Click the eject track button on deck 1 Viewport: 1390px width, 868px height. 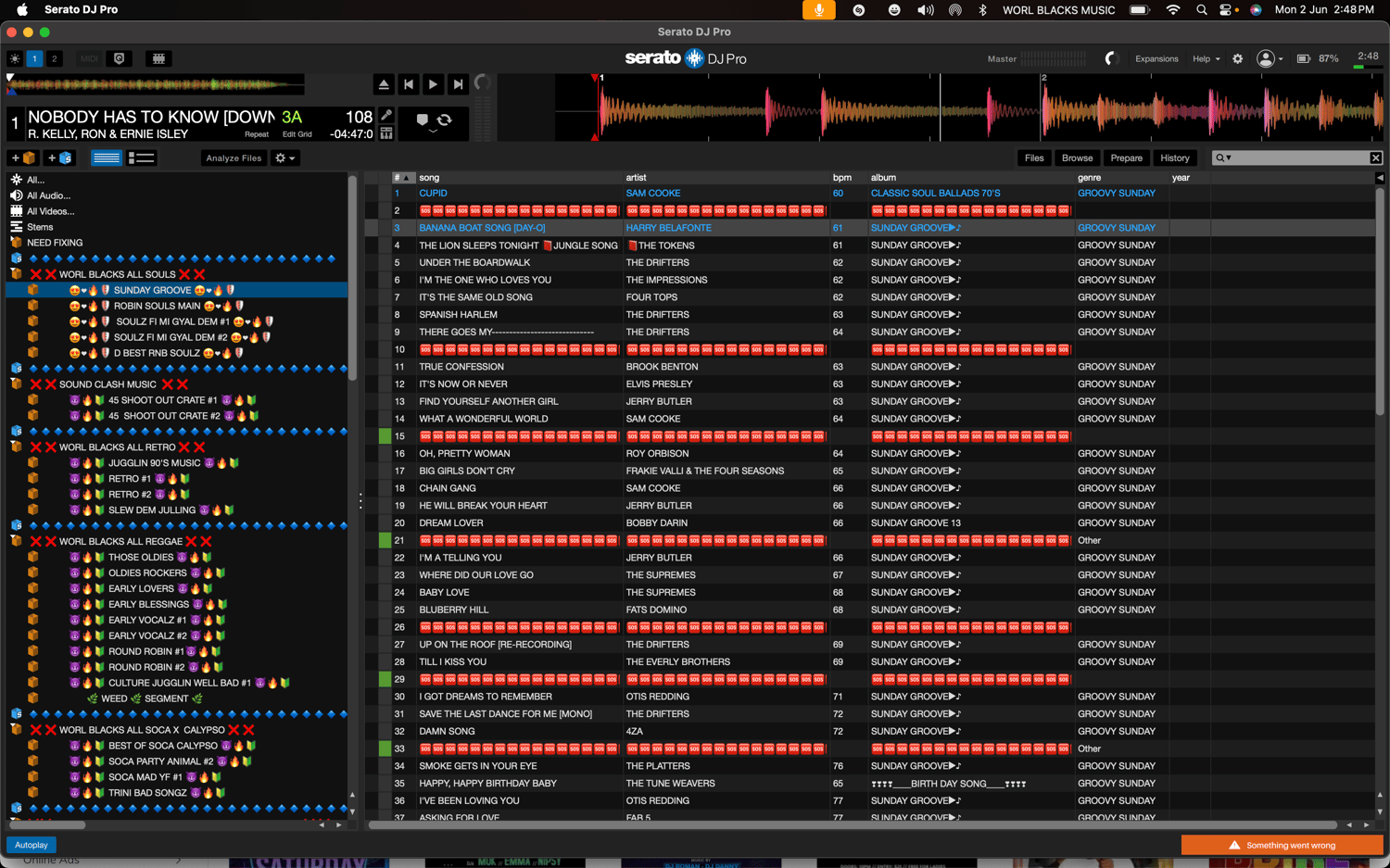click(384, 84)
